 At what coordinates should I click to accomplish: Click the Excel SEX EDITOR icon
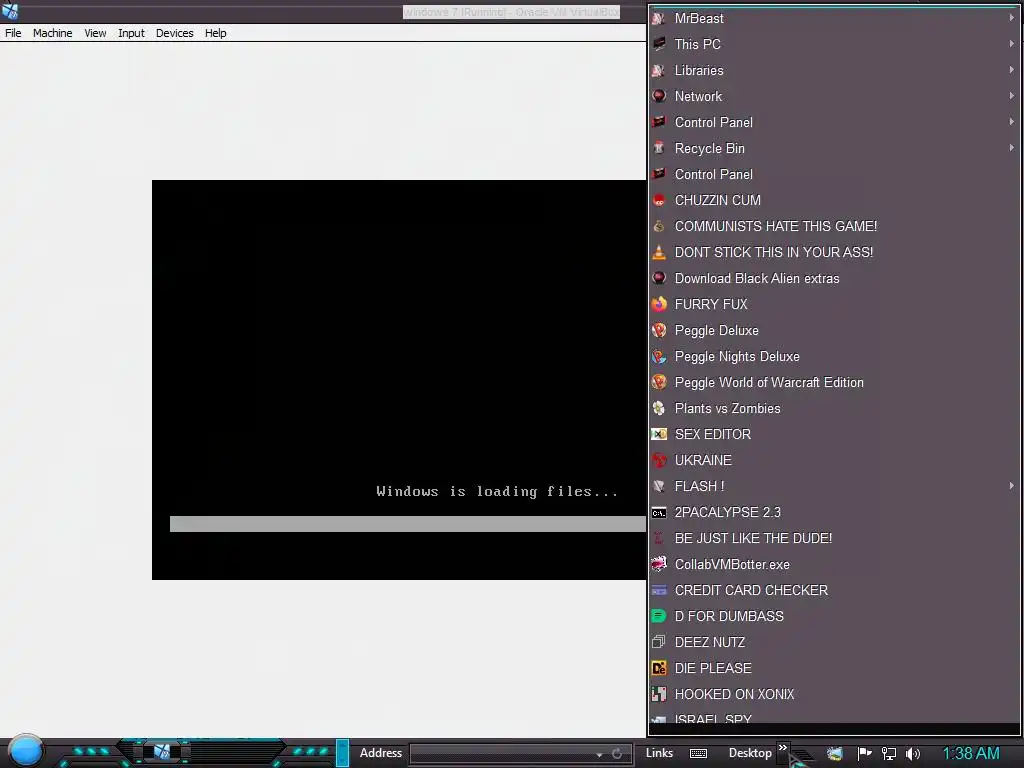pyautogui.click(x=659, y=434)
